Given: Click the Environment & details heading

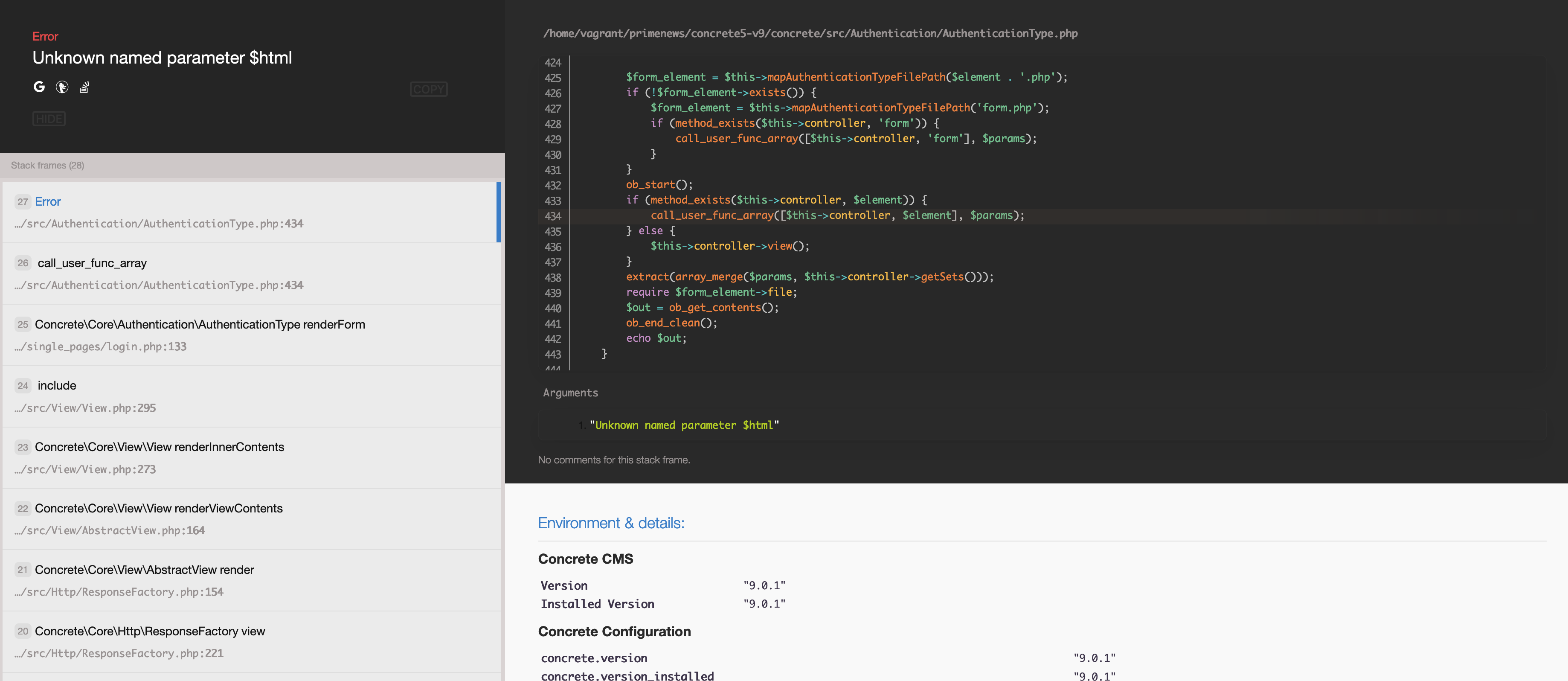Looking at the screenshot, I should point(610,523).
